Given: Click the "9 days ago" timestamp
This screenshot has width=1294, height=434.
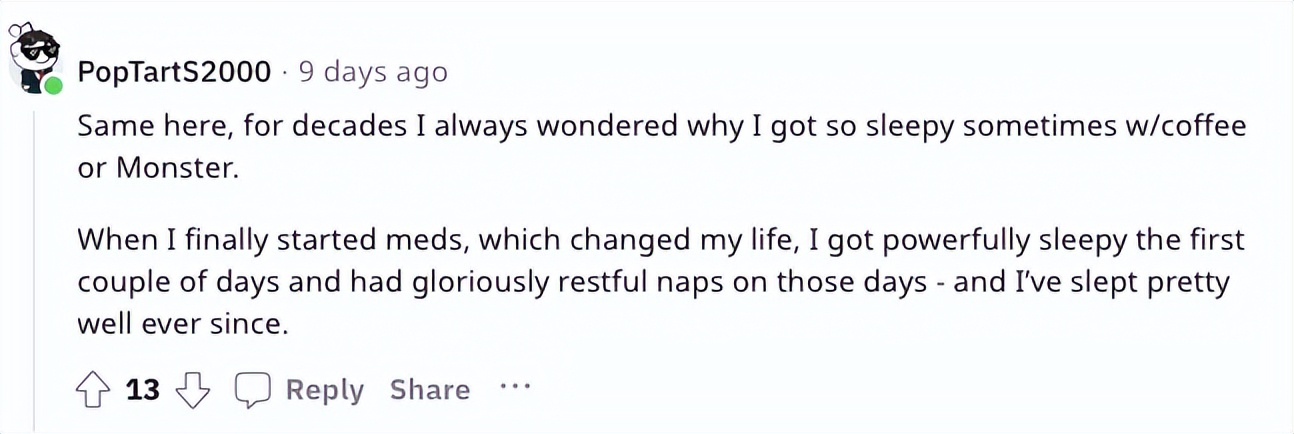Looking at the screenshot, I should (373, 73).
